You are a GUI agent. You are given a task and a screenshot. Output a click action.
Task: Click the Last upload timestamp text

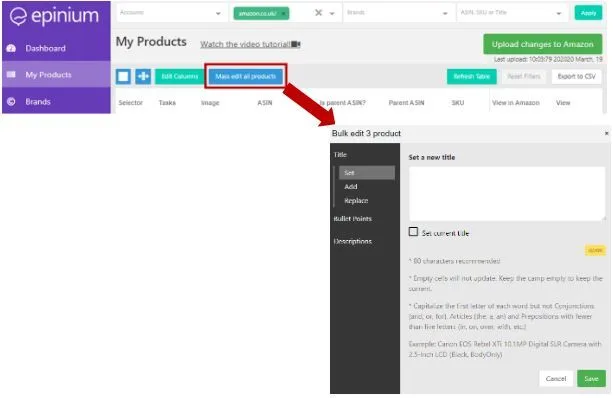548,59
